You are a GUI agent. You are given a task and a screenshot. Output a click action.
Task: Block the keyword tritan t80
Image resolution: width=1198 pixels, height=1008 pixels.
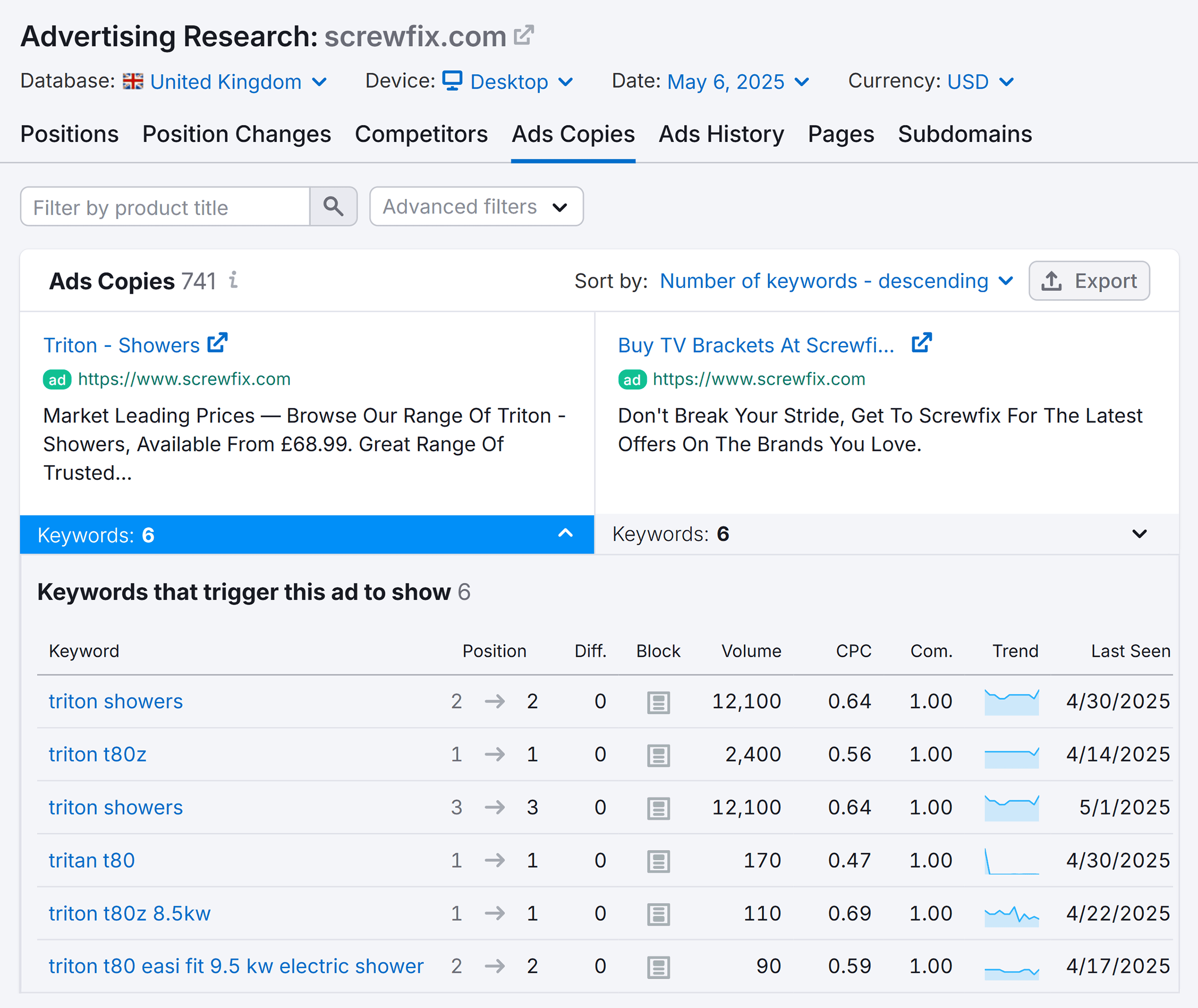click(x=658, y=860)
